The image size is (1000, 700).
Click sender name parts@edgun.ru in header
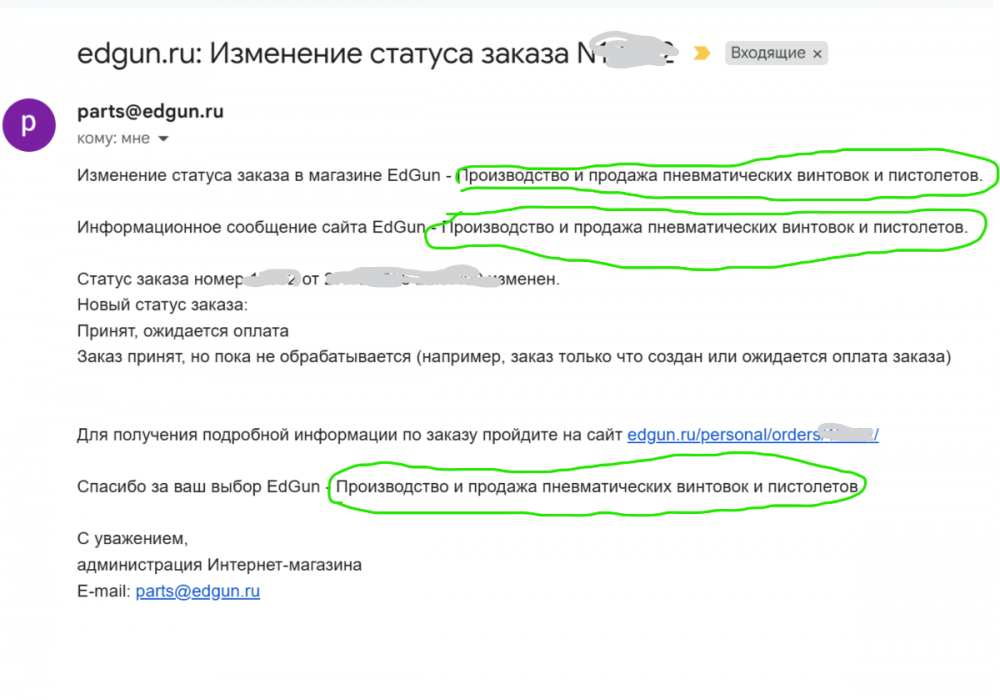click(150, 111)
